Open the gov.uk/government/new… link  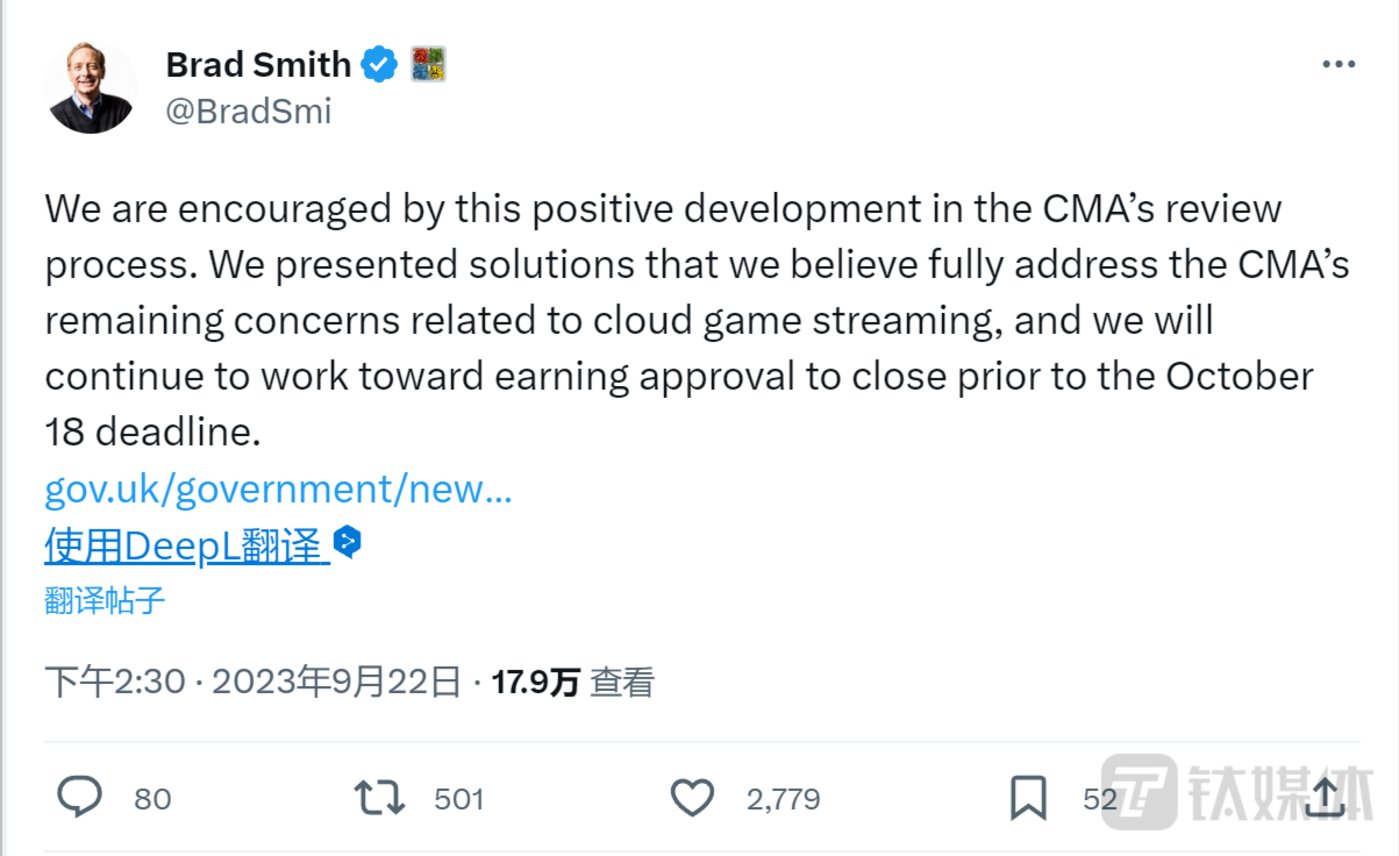(278, 489)
